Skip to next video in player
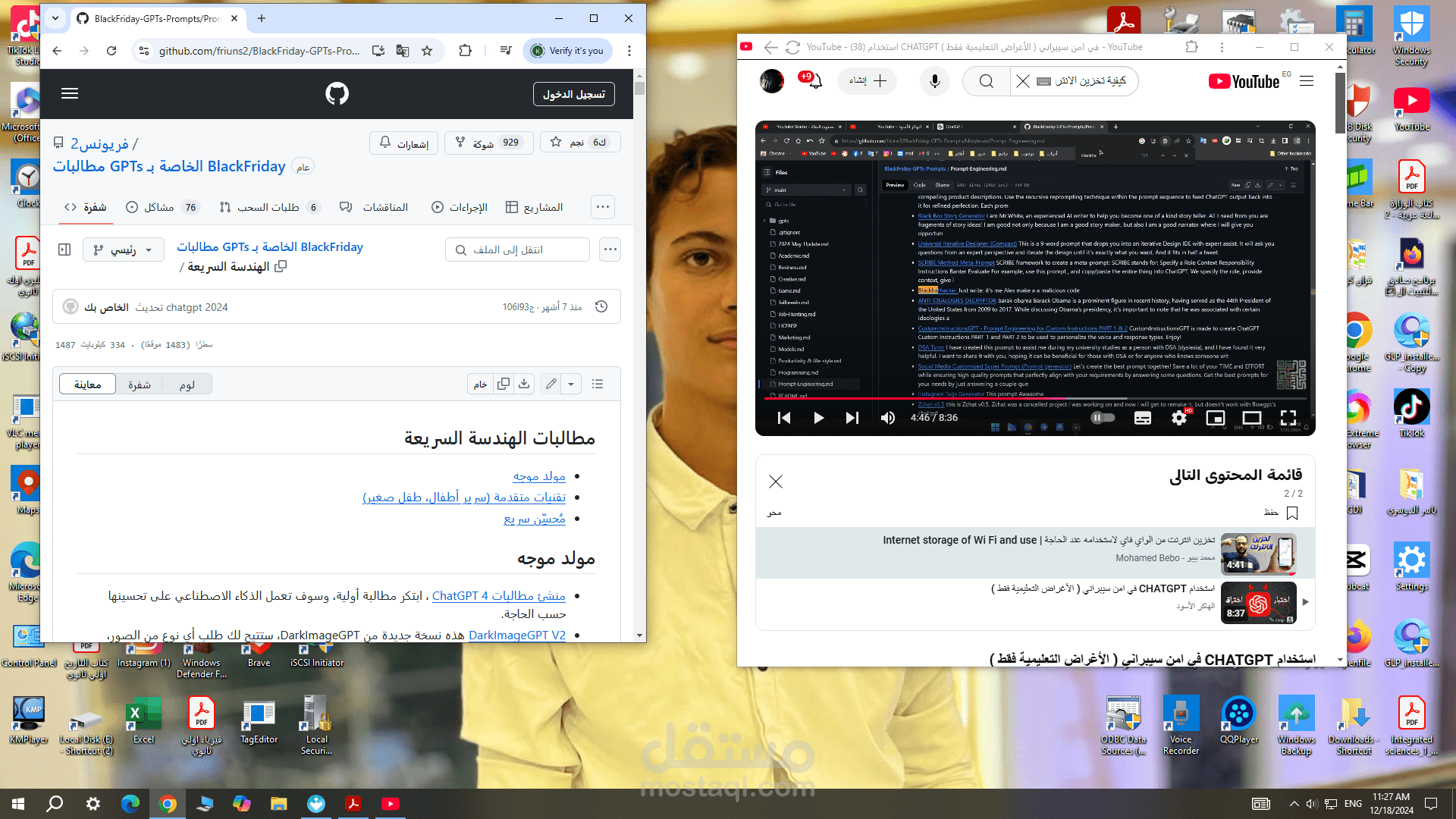Viewport: 1456px width, 819px height. coord(852,418)
